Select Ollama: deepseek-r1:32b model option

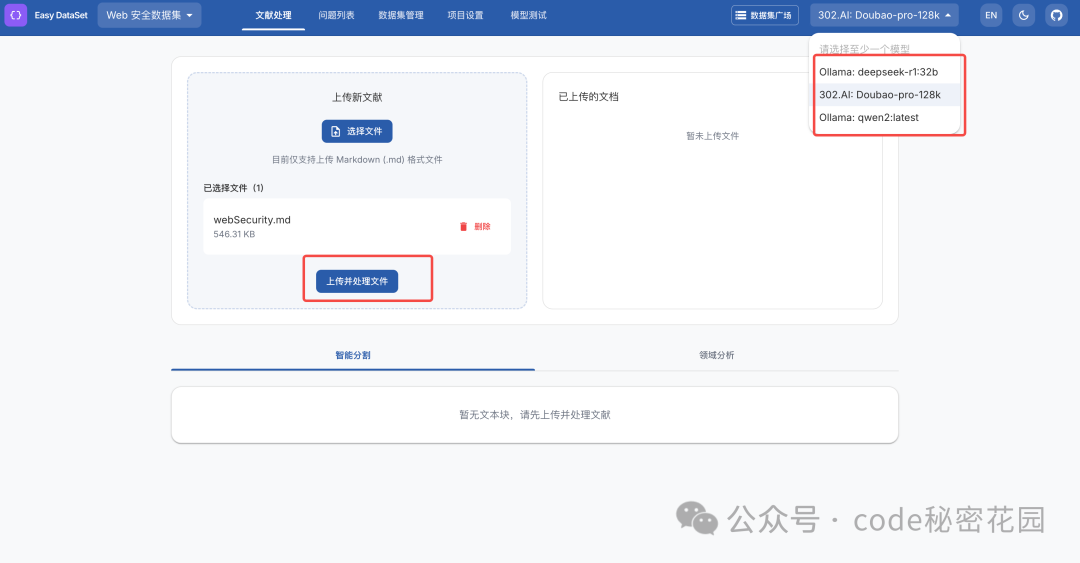885,72
